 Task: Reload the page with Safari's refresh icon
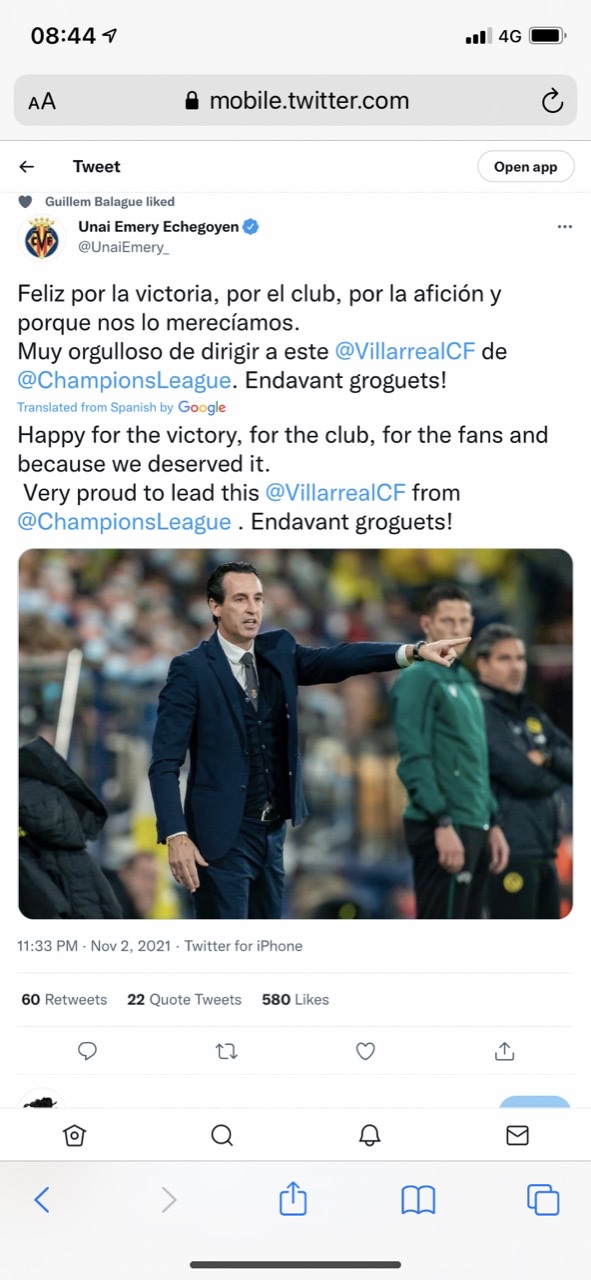(x=552, y=101)
